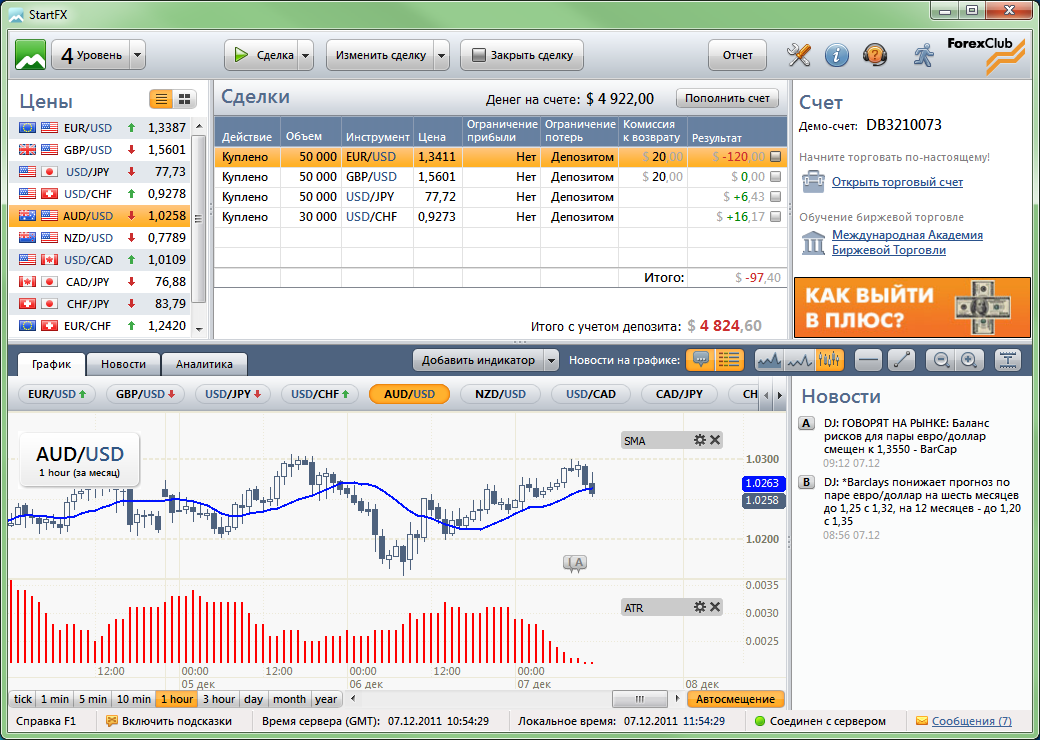
Task: Toggle news bubble markers on chart
Action: [701, 360]
